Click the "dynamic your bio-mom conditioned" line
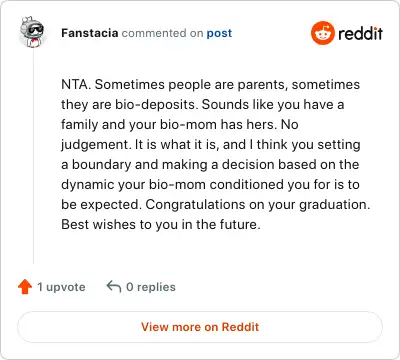 point(172,185)
